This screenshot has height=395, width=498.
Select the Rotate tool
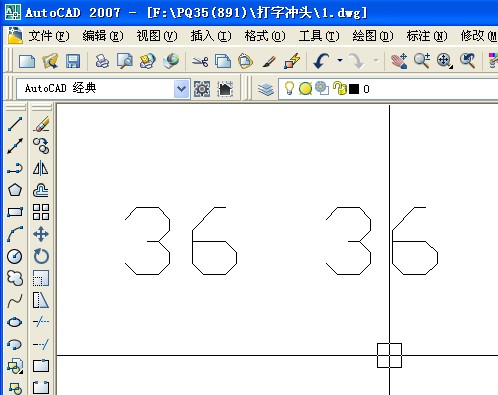pos(41,256)
